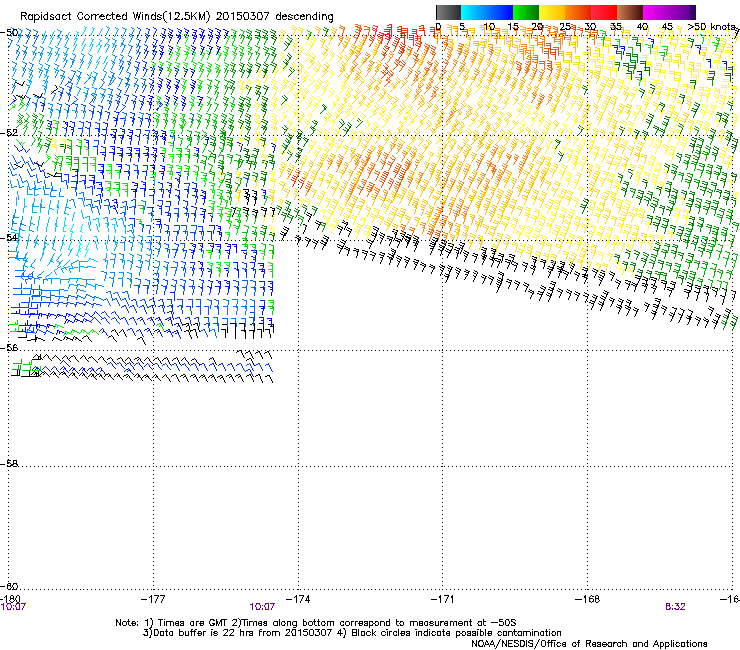Click the '20150307' date in the title
This screenshot has height=650, width=740.
243,17
